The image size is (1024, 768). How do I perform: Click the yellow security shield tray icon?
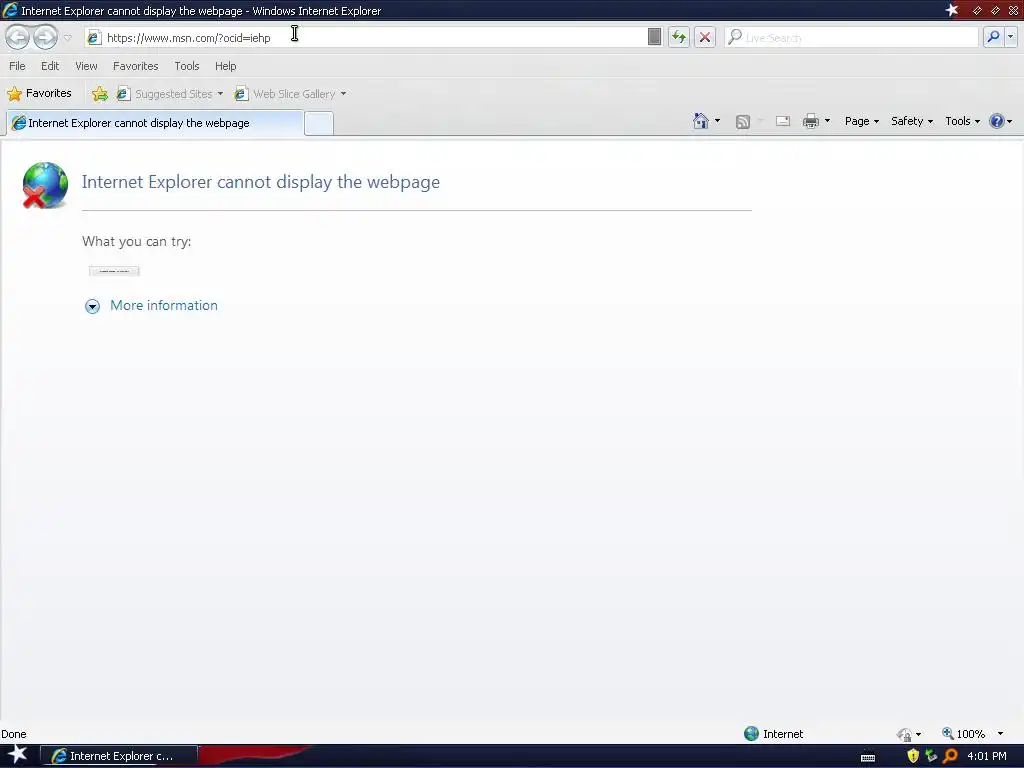(x=913, y=756)
